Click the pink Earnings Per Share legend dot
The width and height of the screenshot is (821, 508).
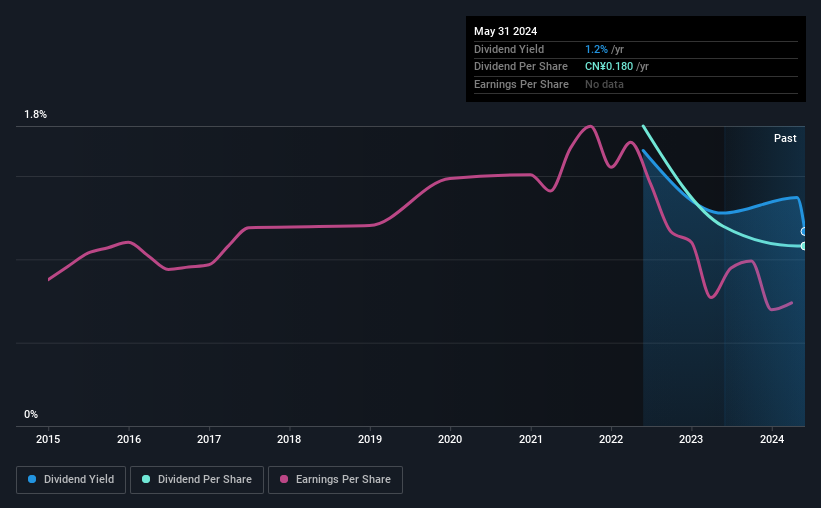pos(284,480)
